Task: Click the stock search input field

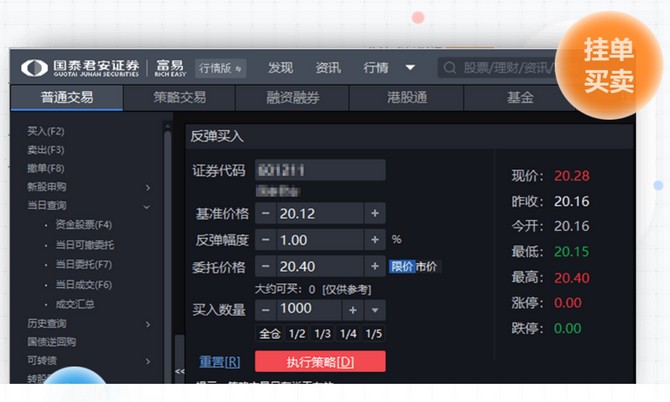Action: [498, 67]
